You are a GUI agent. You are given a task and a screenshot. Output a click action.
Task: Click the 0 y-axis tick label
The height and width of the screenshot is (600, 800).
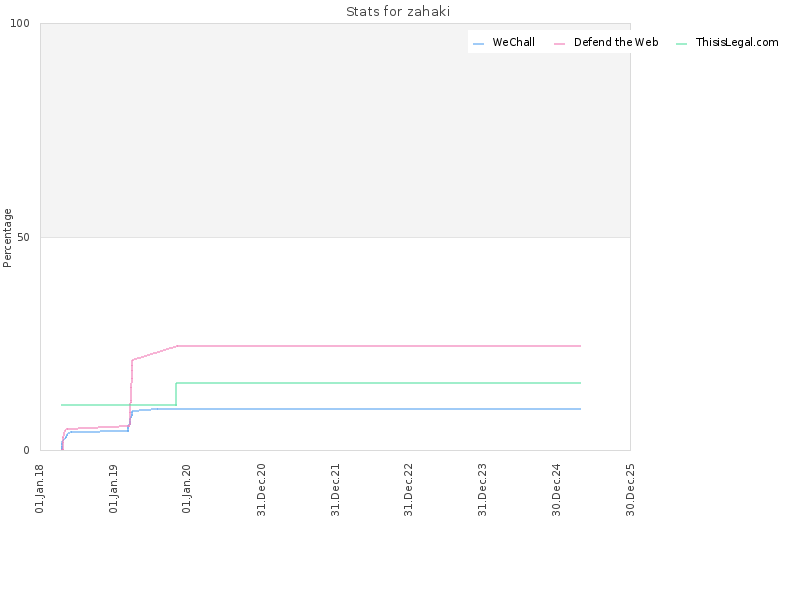click(x=27, y=451)
